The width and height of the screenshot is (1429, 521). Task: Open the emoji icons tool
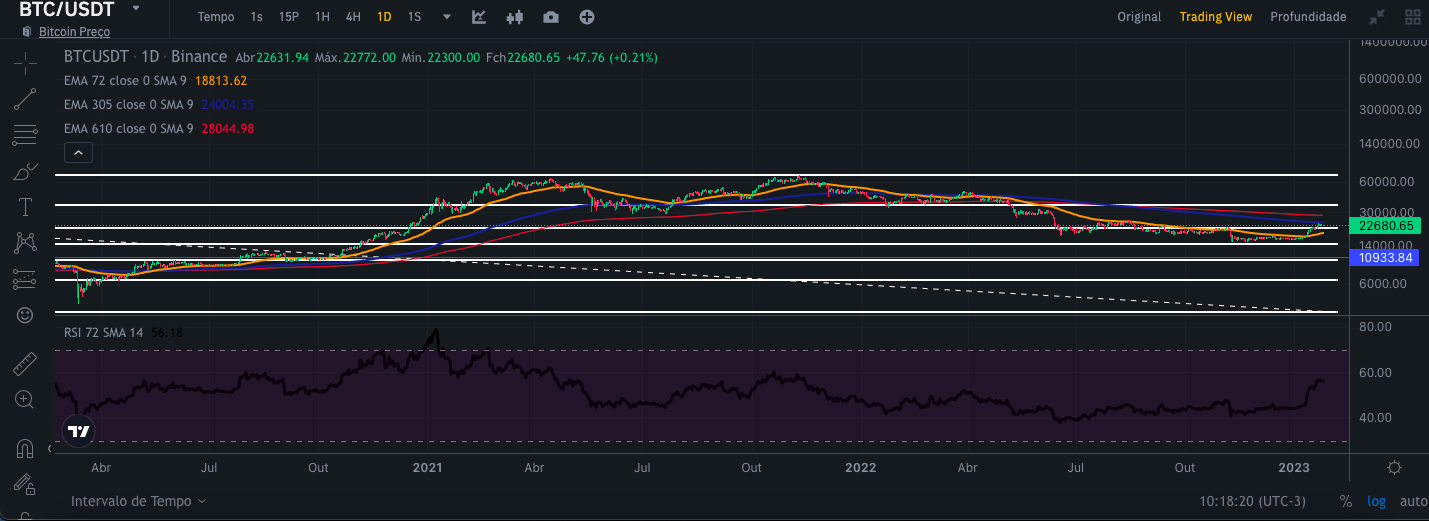(x=25, y=315)
